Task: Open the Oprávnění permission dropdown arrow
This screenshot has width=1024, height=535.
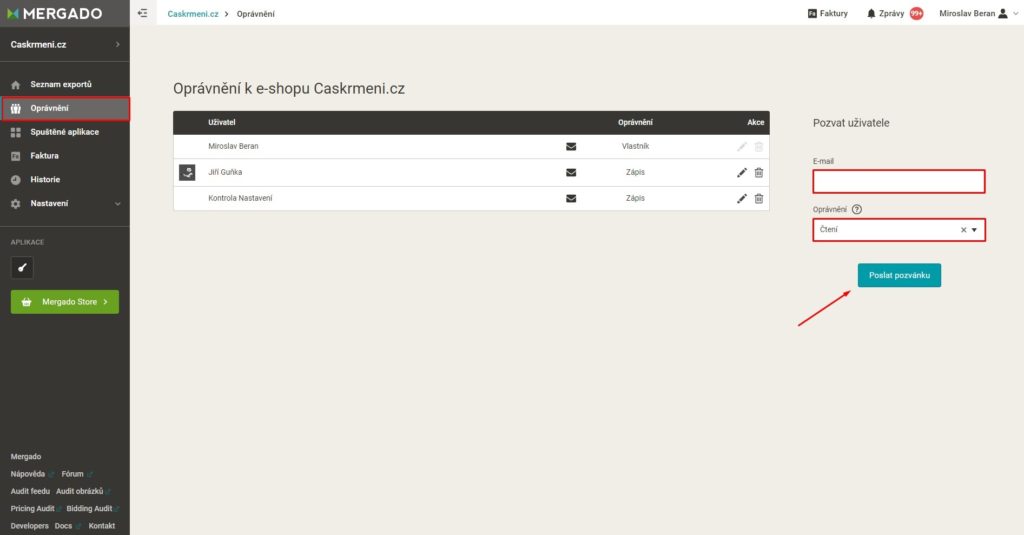Action: pyautogui.click(x=974, y=230)
